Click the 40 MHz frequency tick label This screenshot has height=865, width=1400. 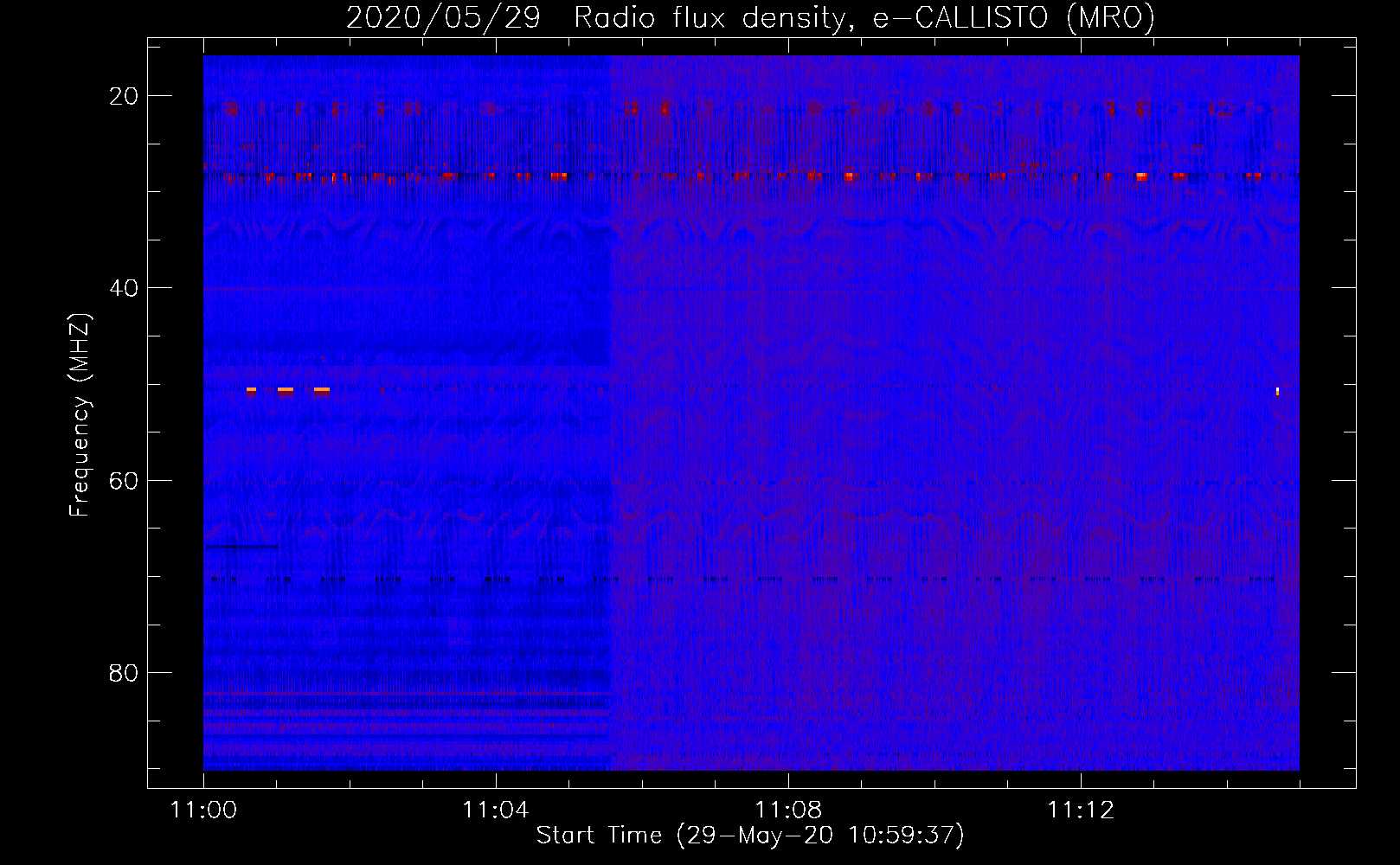coord(124,288)
